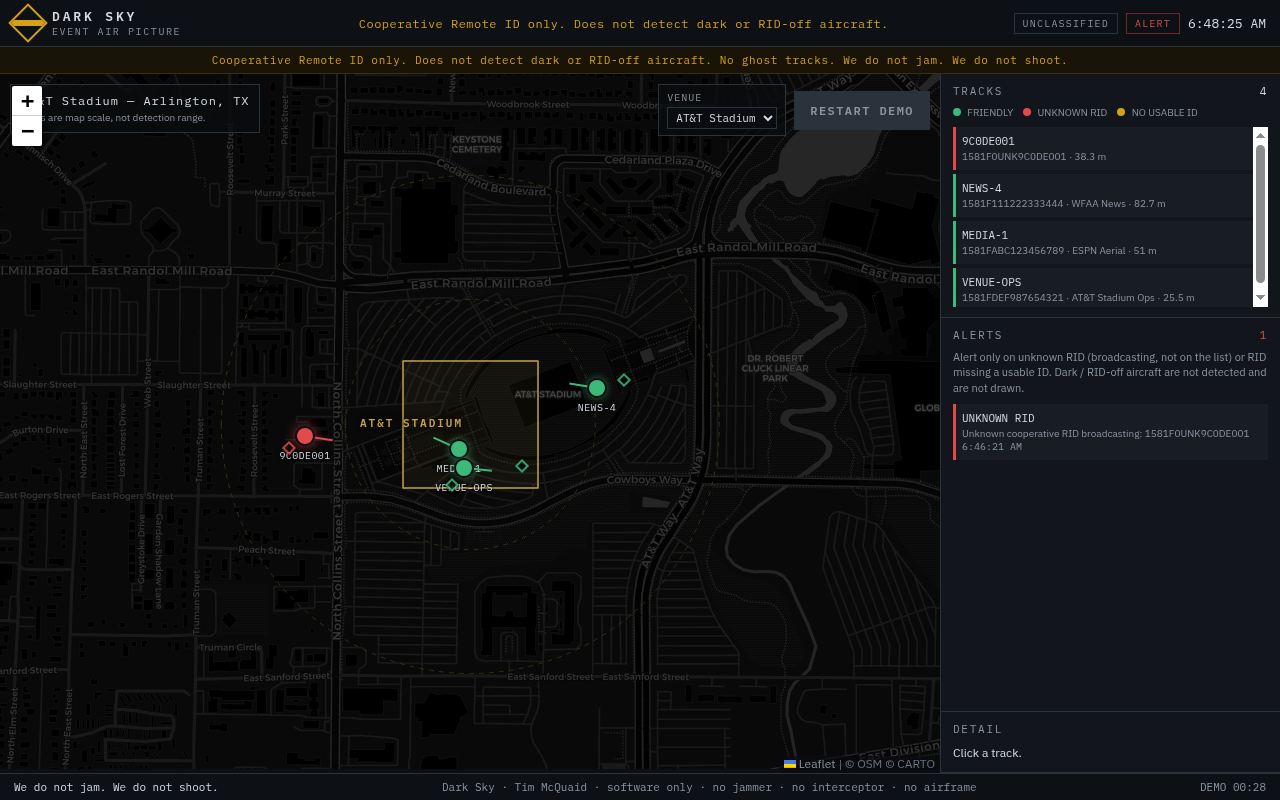Select the MEDIA-1 drone marker on map
Image resolution: width=1280 pixels, height=800 pixels.
point(459,449)
